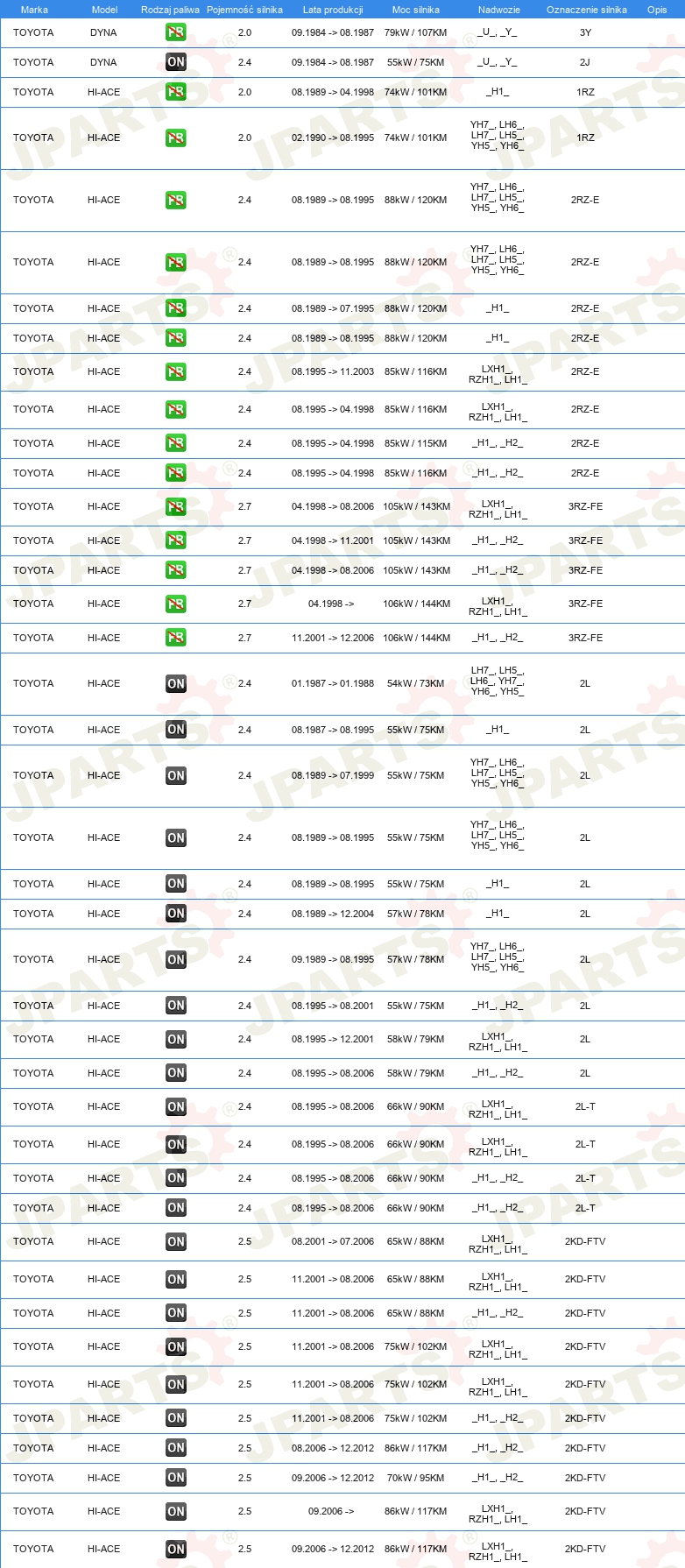Click the diesel icon in the 08.1989 -> 12.2004 row
Image resolution: width=685 pixels, height=1568 pixels.
[176, 914]
